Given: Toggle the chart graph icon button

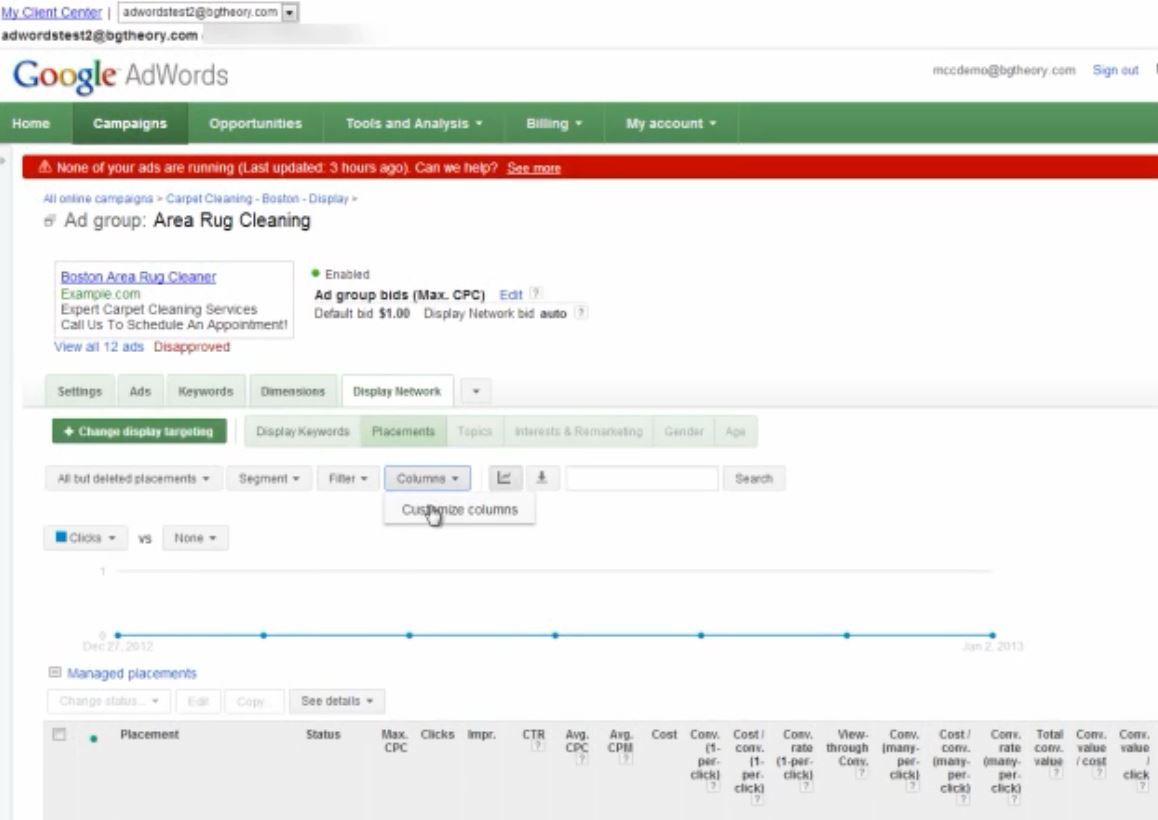Looking at the screenshot, I should (x=504, y=478).
